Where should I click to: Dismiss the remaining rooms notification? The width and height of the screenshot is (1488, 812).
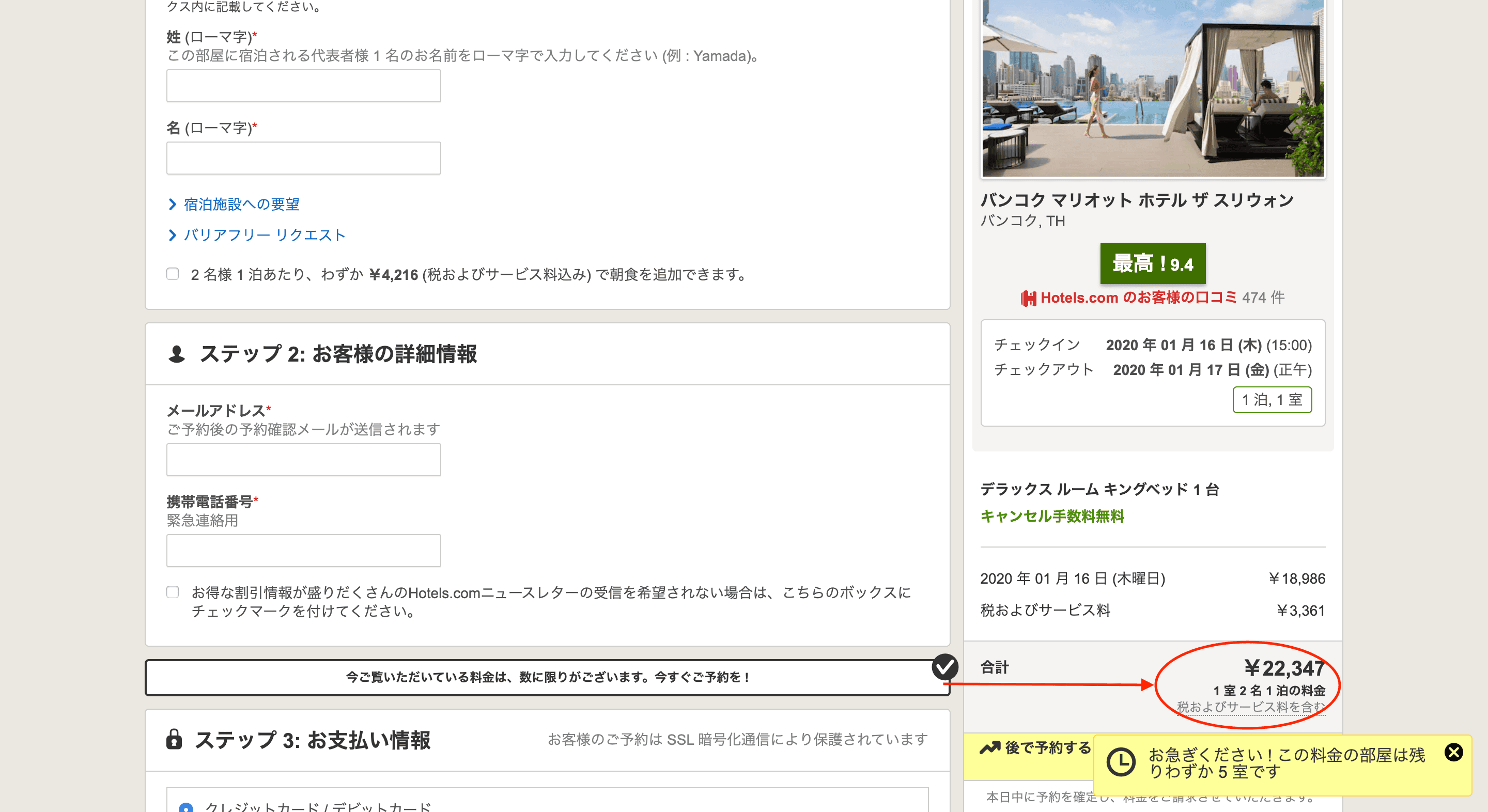click(x=1455, y=753)
